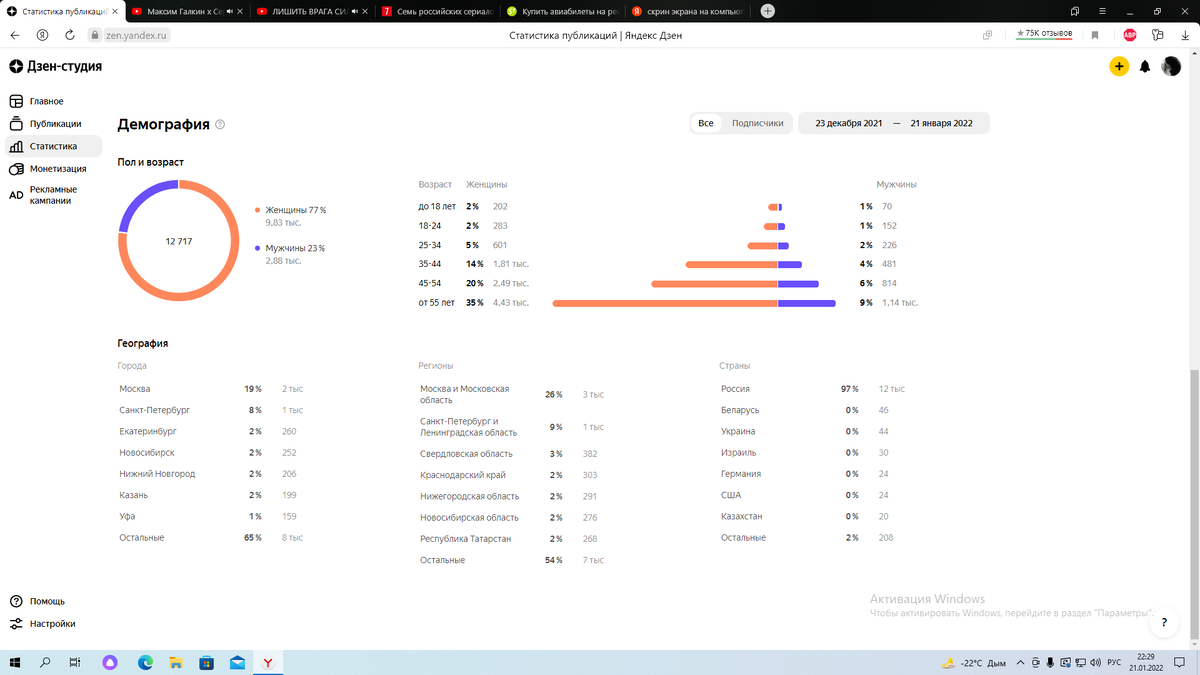Expand the system tray hidden icons chevron

(x=1021, y=663)
